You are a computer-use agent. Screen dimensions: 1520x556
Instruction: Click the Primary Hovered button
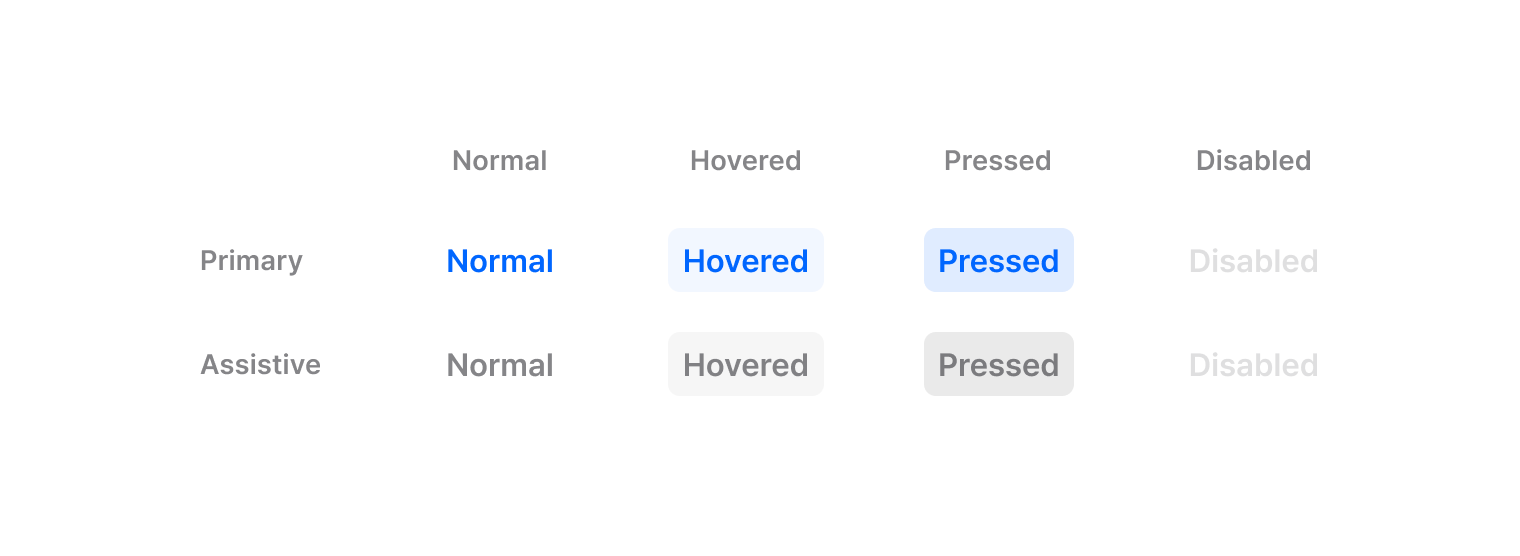(x=745, y=261)
